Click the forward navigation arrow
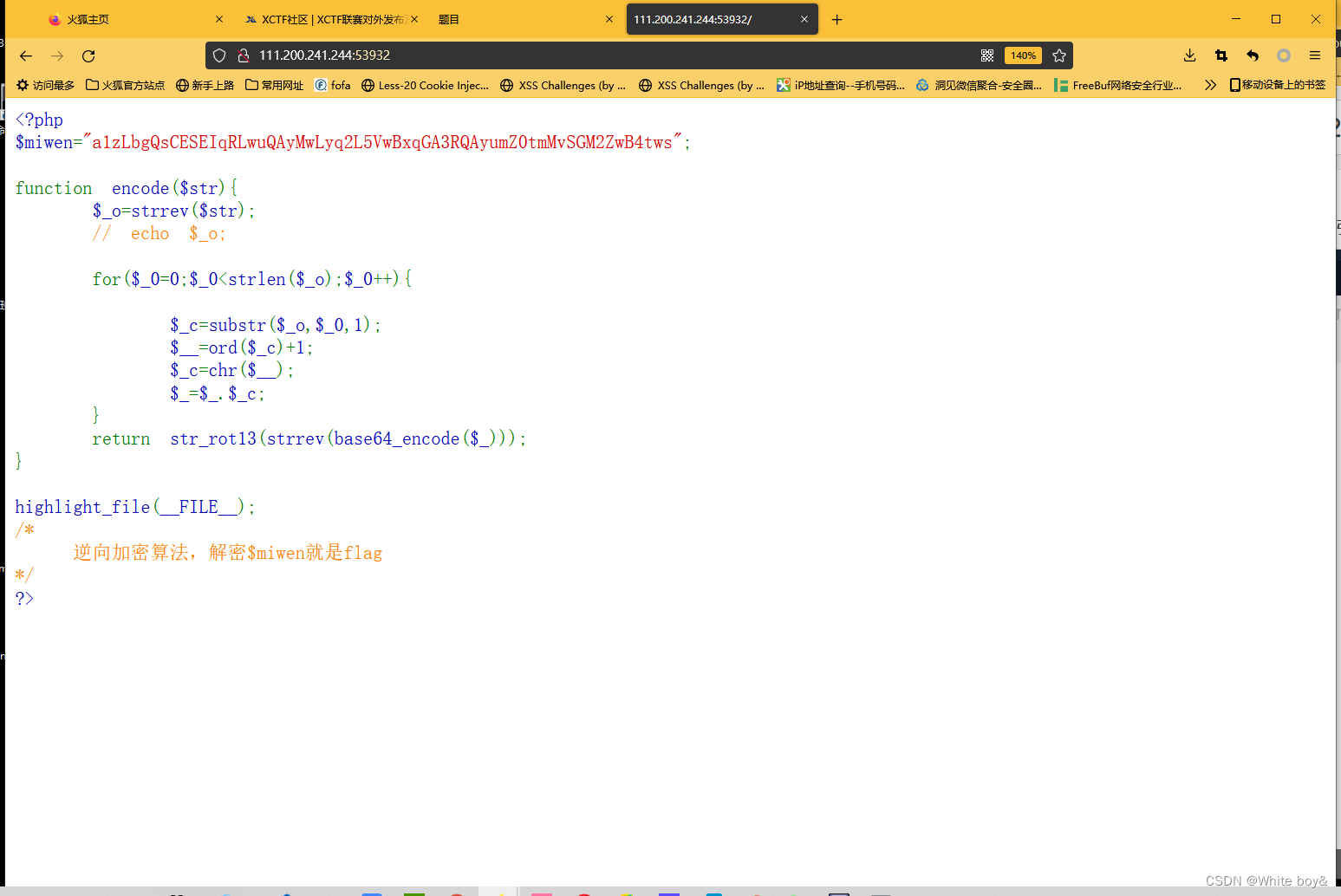Viewport: 1341px width, 896px height. pos(57,55)
